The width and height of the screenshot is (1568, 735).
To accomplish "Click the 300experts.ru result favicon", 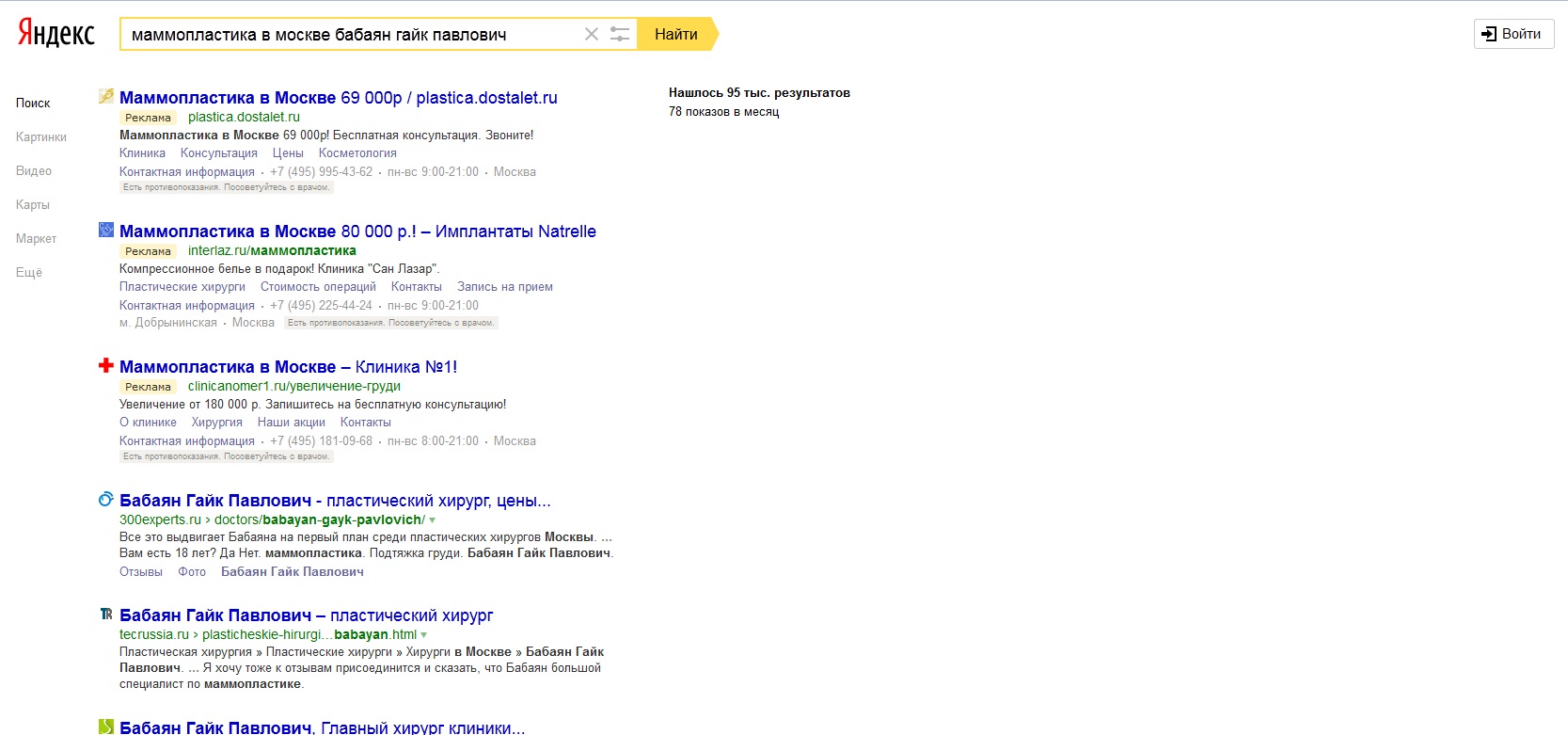I will [x=106, y=499].
